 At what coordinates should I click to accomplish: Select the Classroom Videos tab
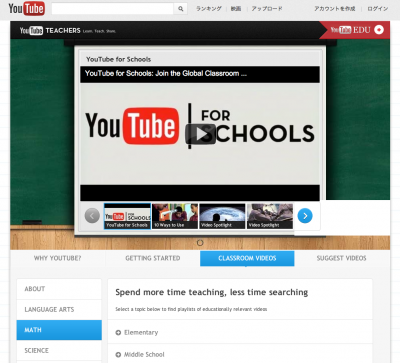(x=247, y=258)
